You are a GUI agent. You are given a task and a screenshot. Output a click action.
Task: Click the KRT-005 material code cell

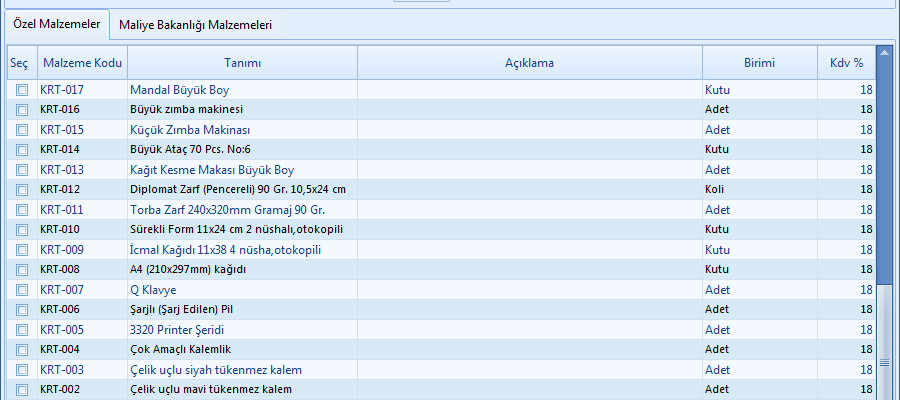pyautogui.click(x=62, y=330)
